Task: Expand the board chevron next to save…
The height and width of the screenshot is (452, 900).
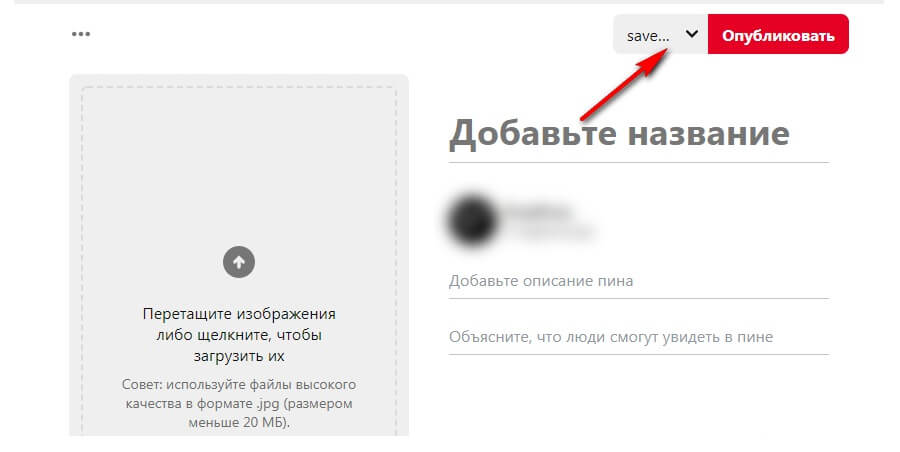Action: click(x=692, y=34)
